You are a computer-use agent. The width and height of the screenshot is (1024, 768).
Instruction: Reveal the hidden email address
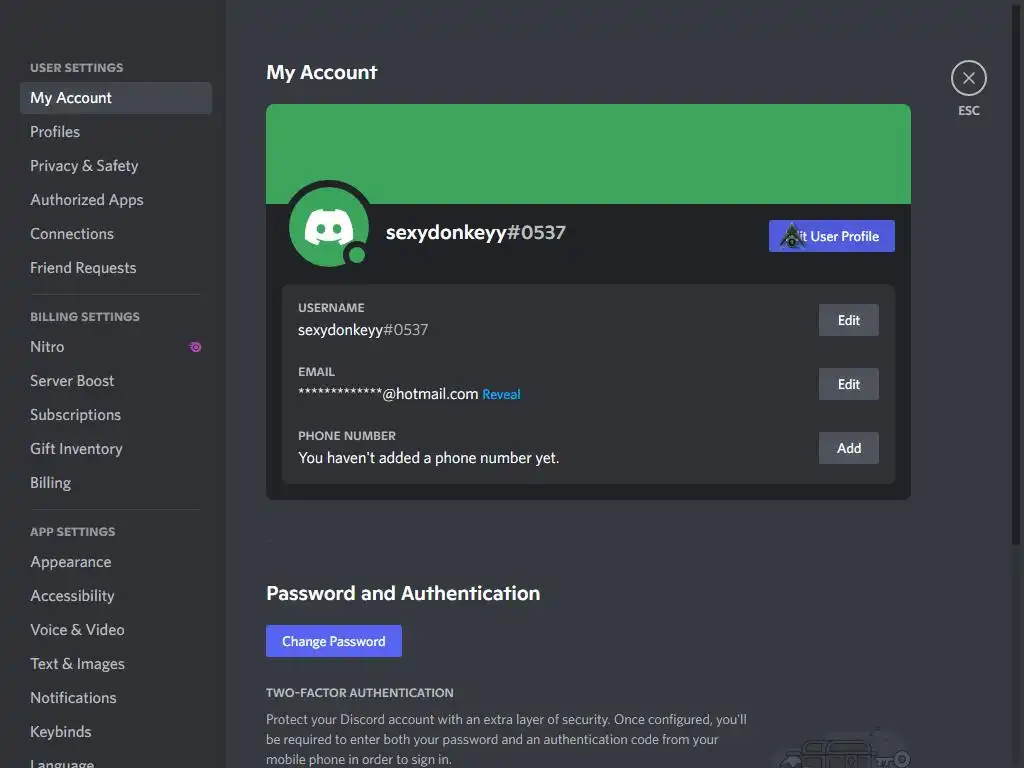[501, 394]
